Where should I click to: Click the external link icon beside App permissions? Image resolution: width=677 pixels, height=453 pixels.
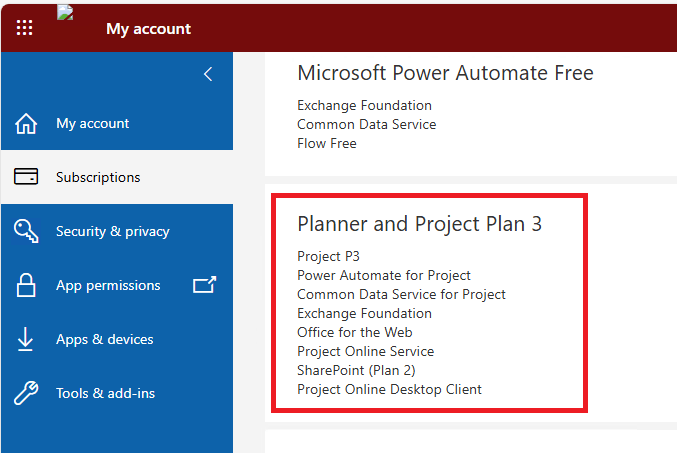click(204, 285)
